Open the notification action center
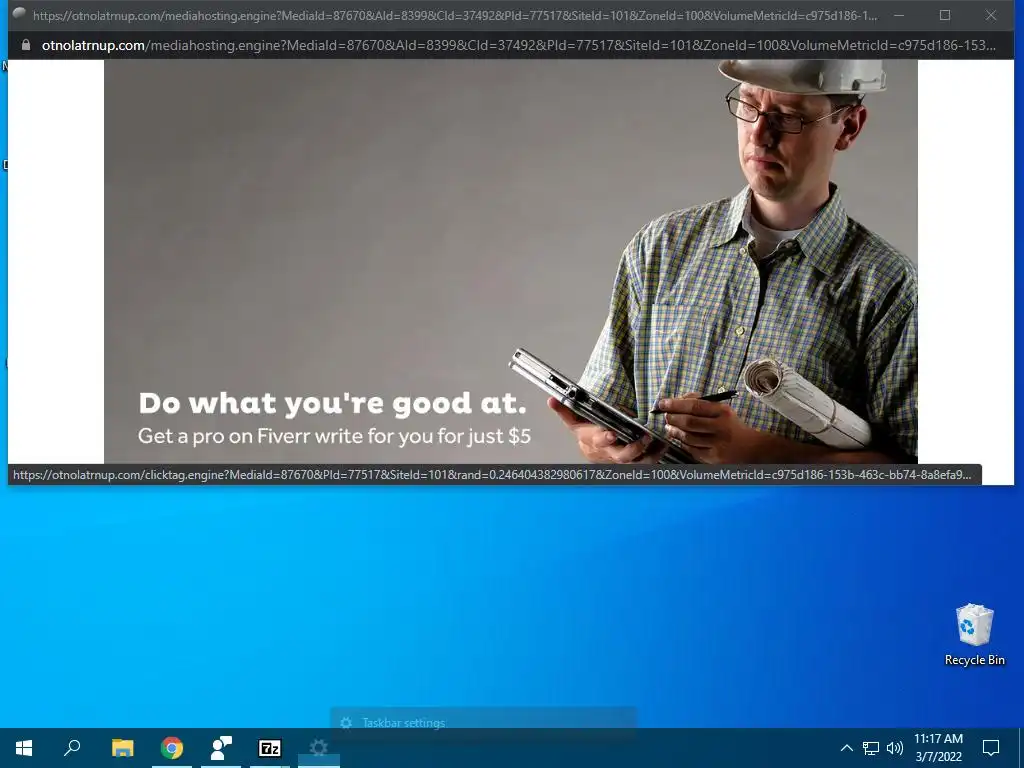 coord(991,748)
